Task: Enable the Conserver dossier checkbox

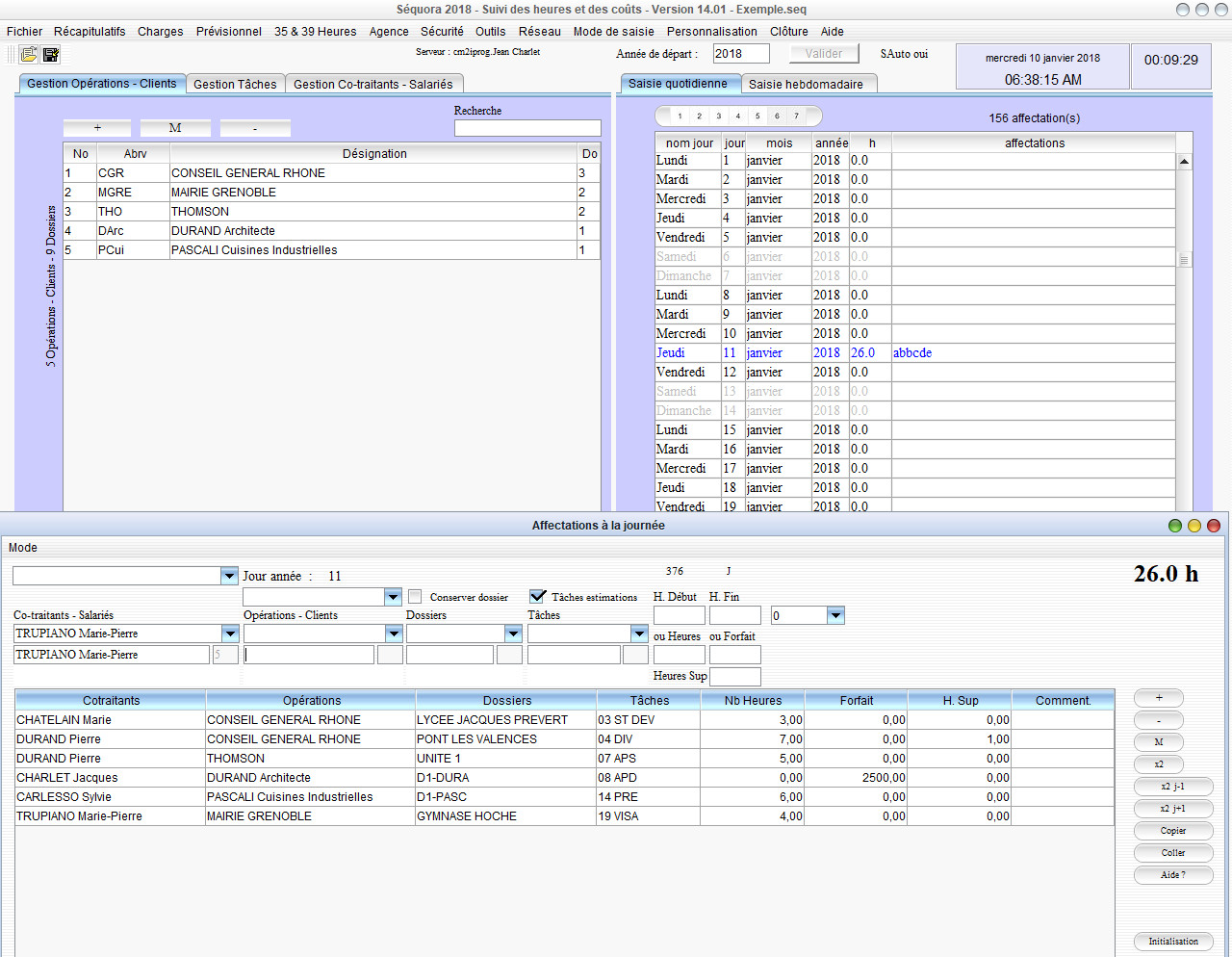Action: click(x=415, y=597)
